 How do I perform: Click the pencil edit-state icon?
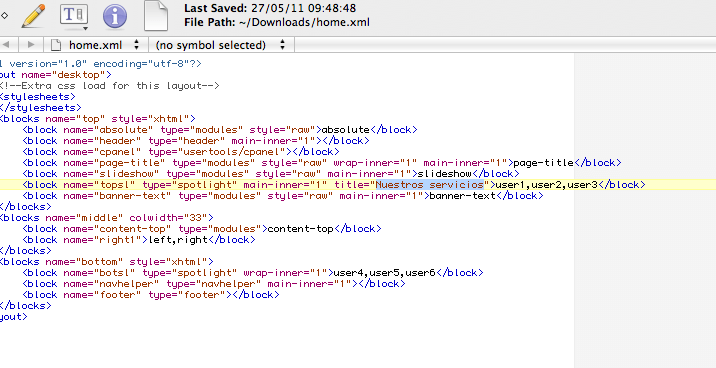click(33, 16)
